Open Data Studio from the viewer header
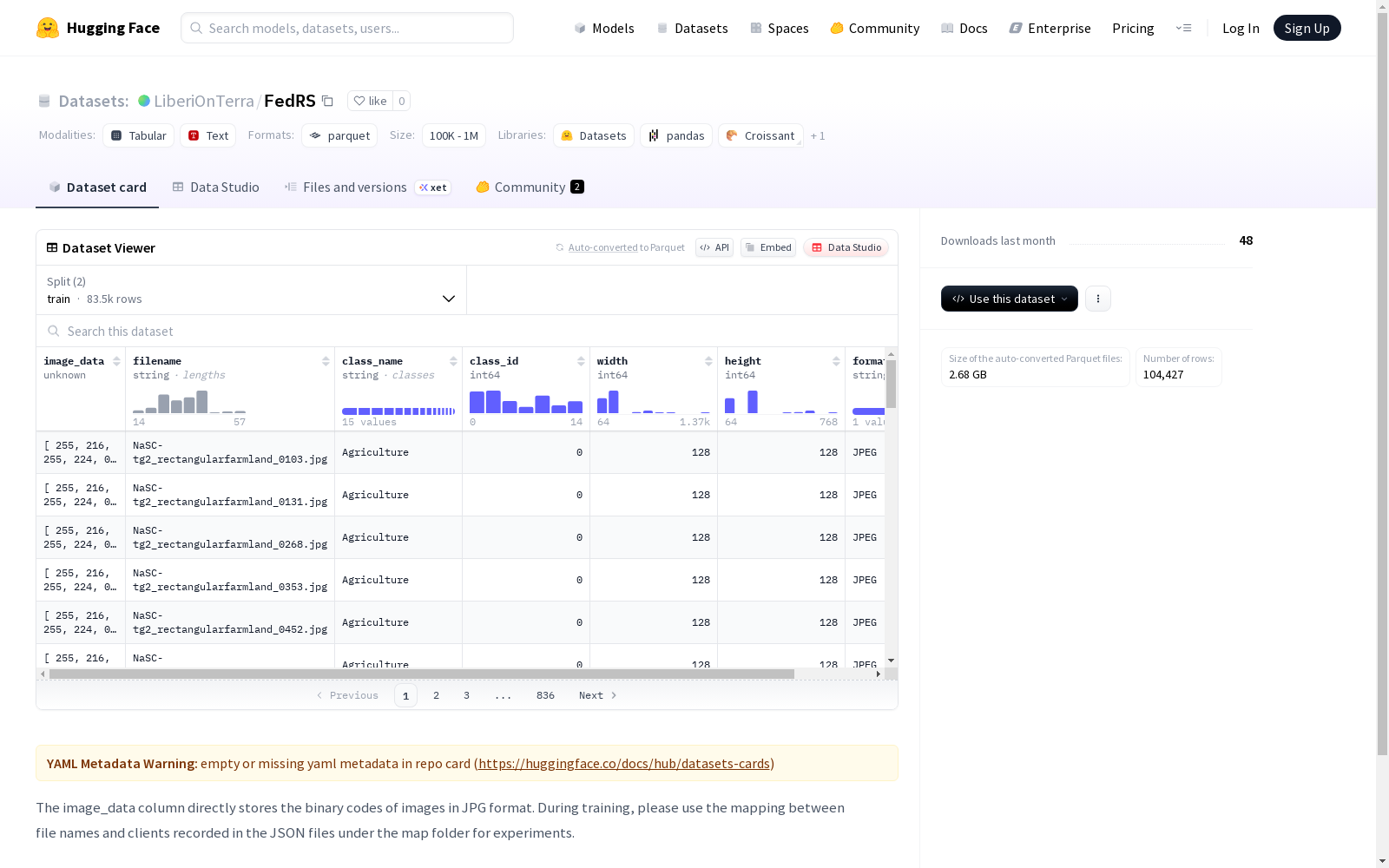The height and width of the screenshot is (868, 1389). pos(846,247)
